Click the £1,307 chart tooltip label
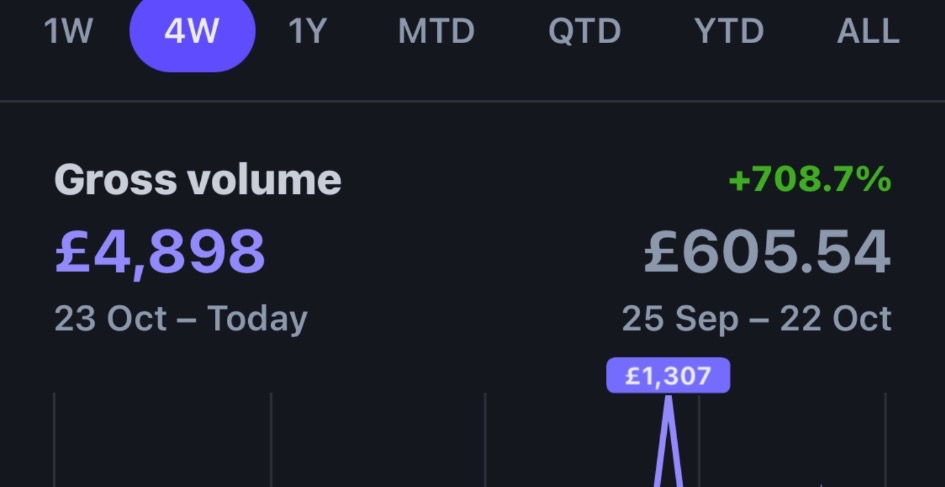Image resolution: width=945 pixels, height=487 pixels. click(668, 376)
